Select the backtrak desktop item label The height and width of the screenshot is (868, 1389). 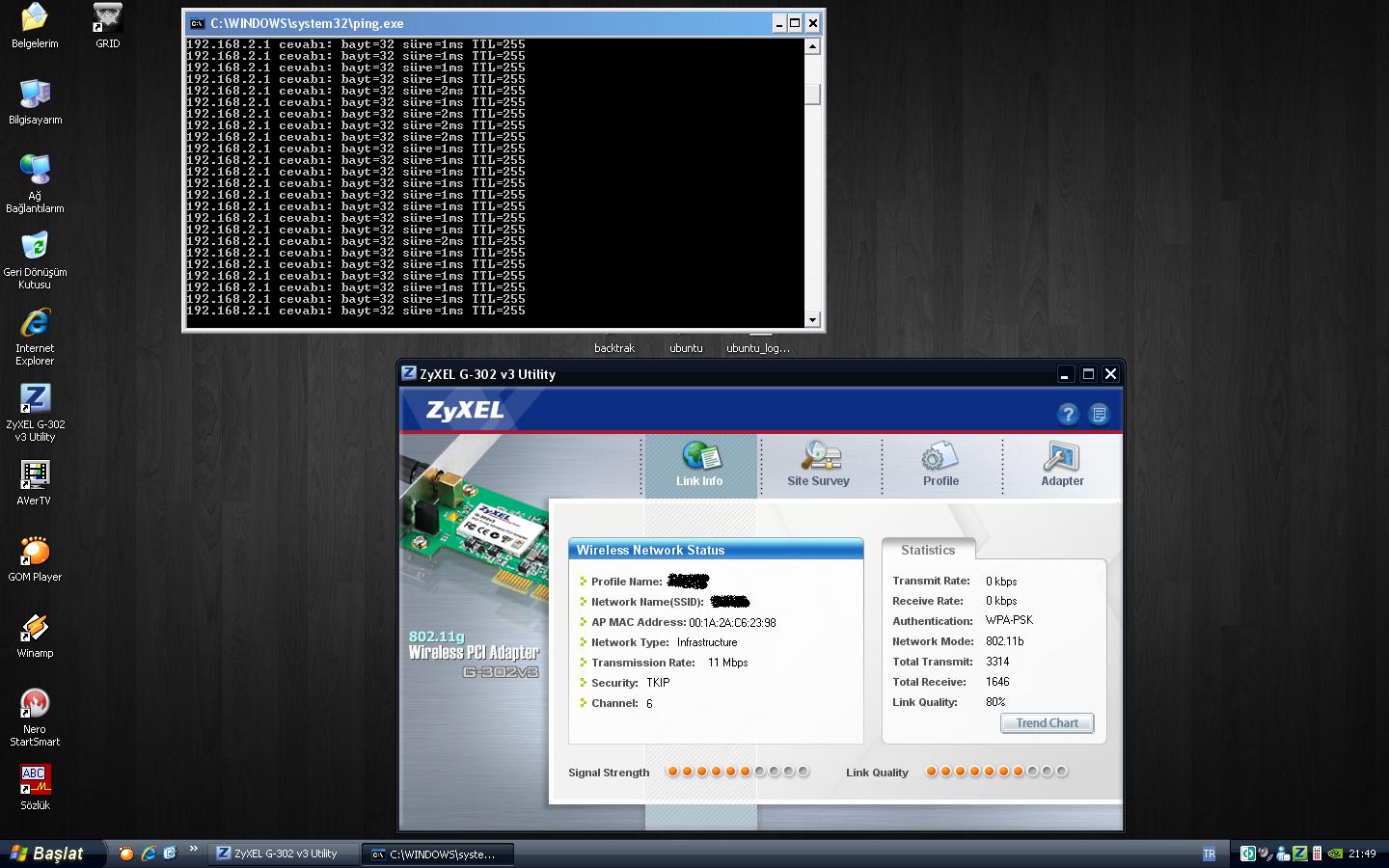614,348
